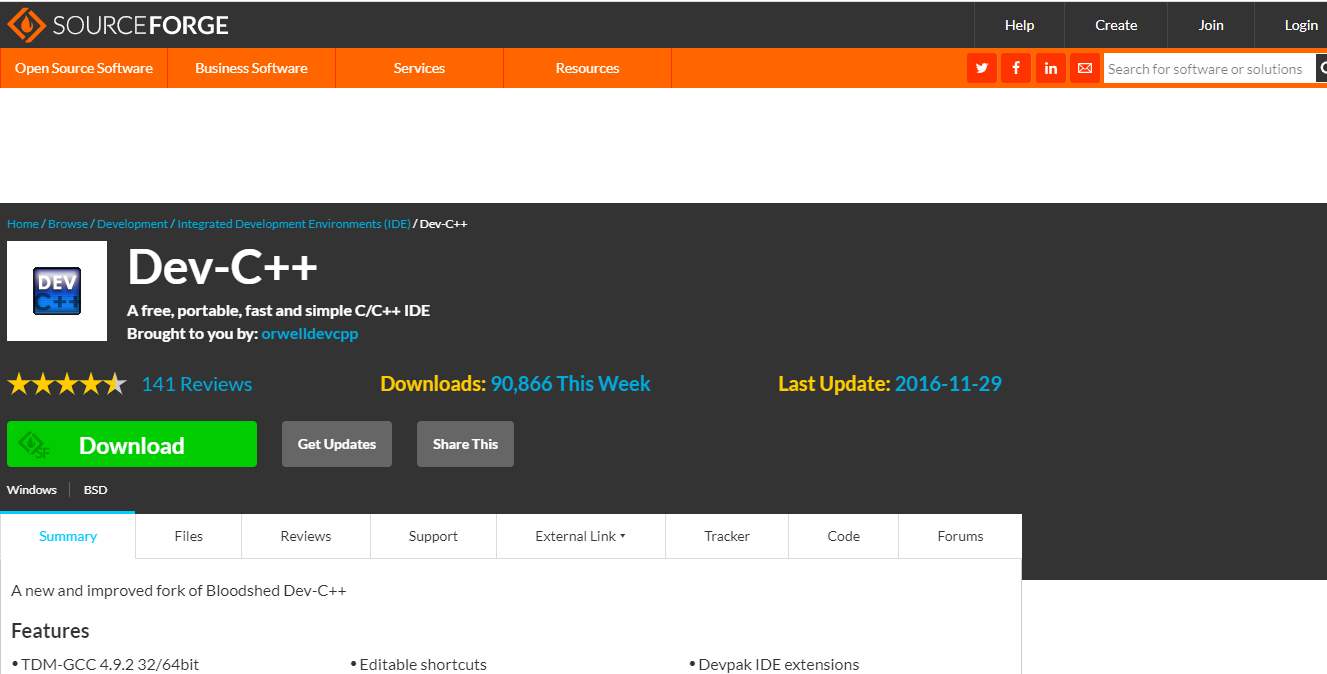Click Join in the top bar
Viewport: 1327px width, 674px height.
(x=1211, y=25)
